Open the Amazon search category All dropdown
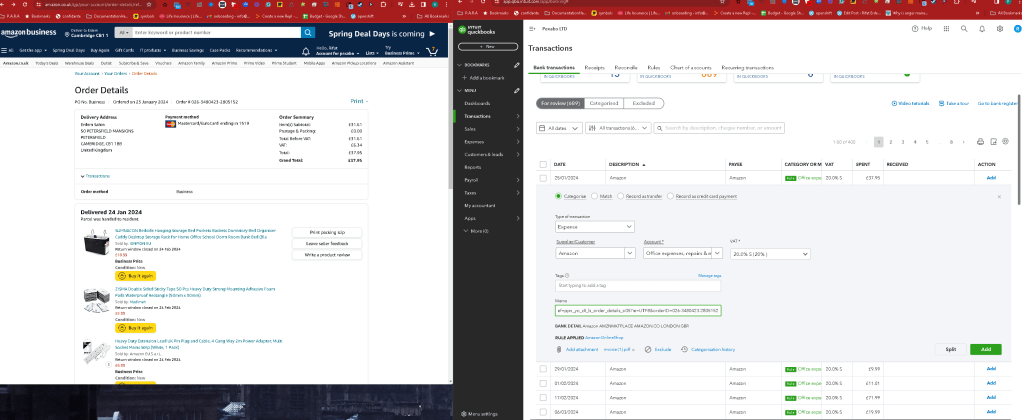The width and height of the screenshot is (1022, 420). coord(122,33)
